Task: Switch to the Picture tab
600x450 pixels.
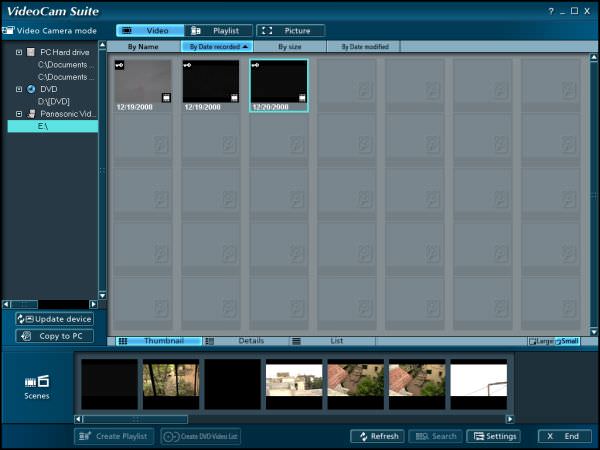Action: (291, 31)
